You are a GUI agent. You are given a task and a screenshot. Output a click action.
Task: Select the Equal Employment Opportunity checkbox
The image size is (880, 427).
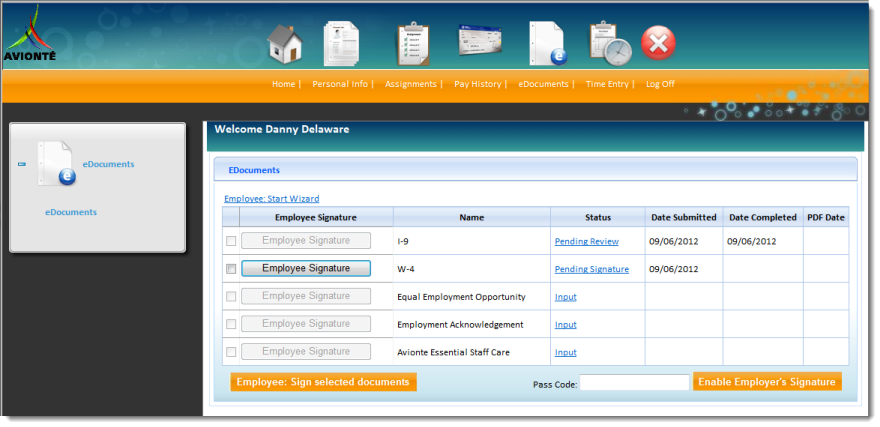point(231,297)
